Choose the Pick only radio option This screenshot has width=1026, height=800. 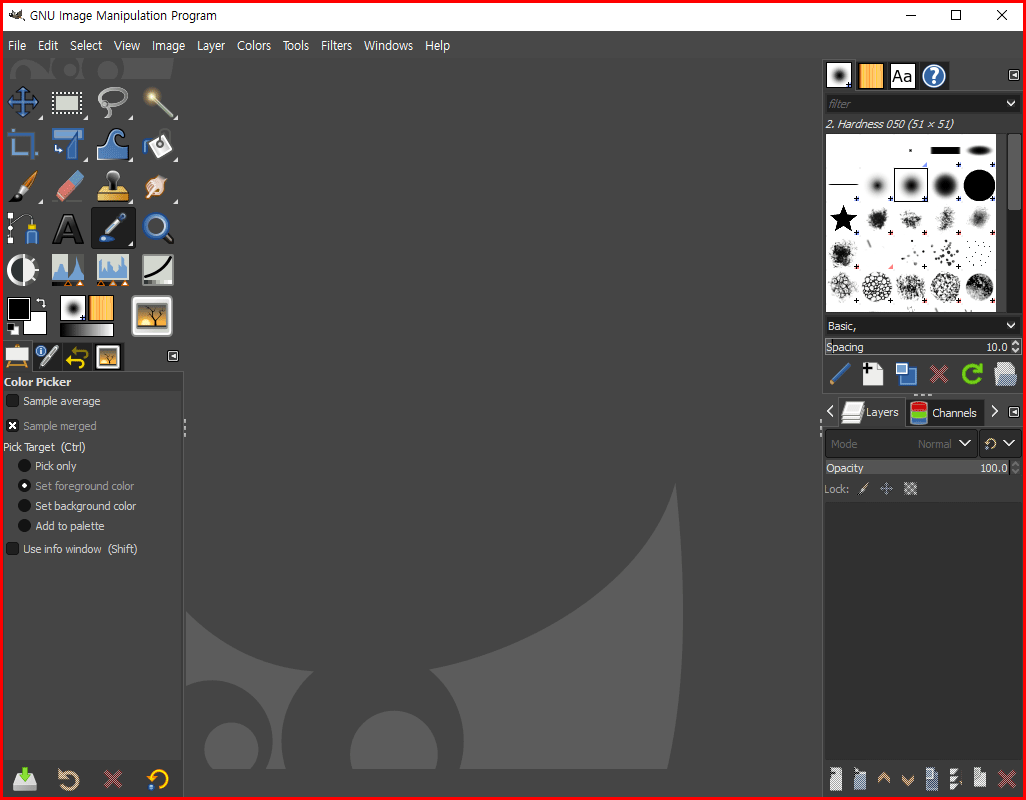pos(24,466)
